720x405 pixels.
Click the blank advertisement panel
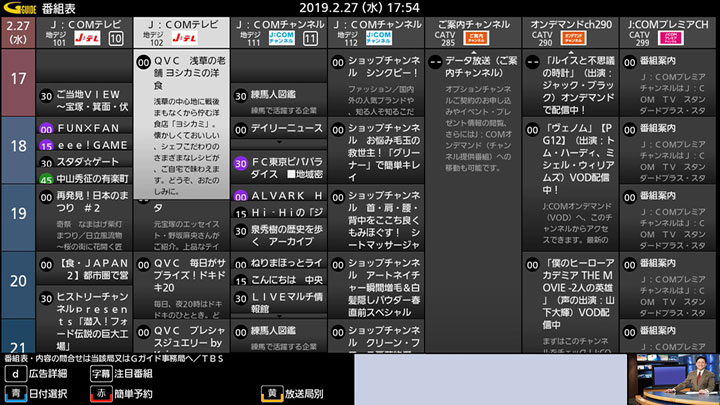click(x=490, y=379)
